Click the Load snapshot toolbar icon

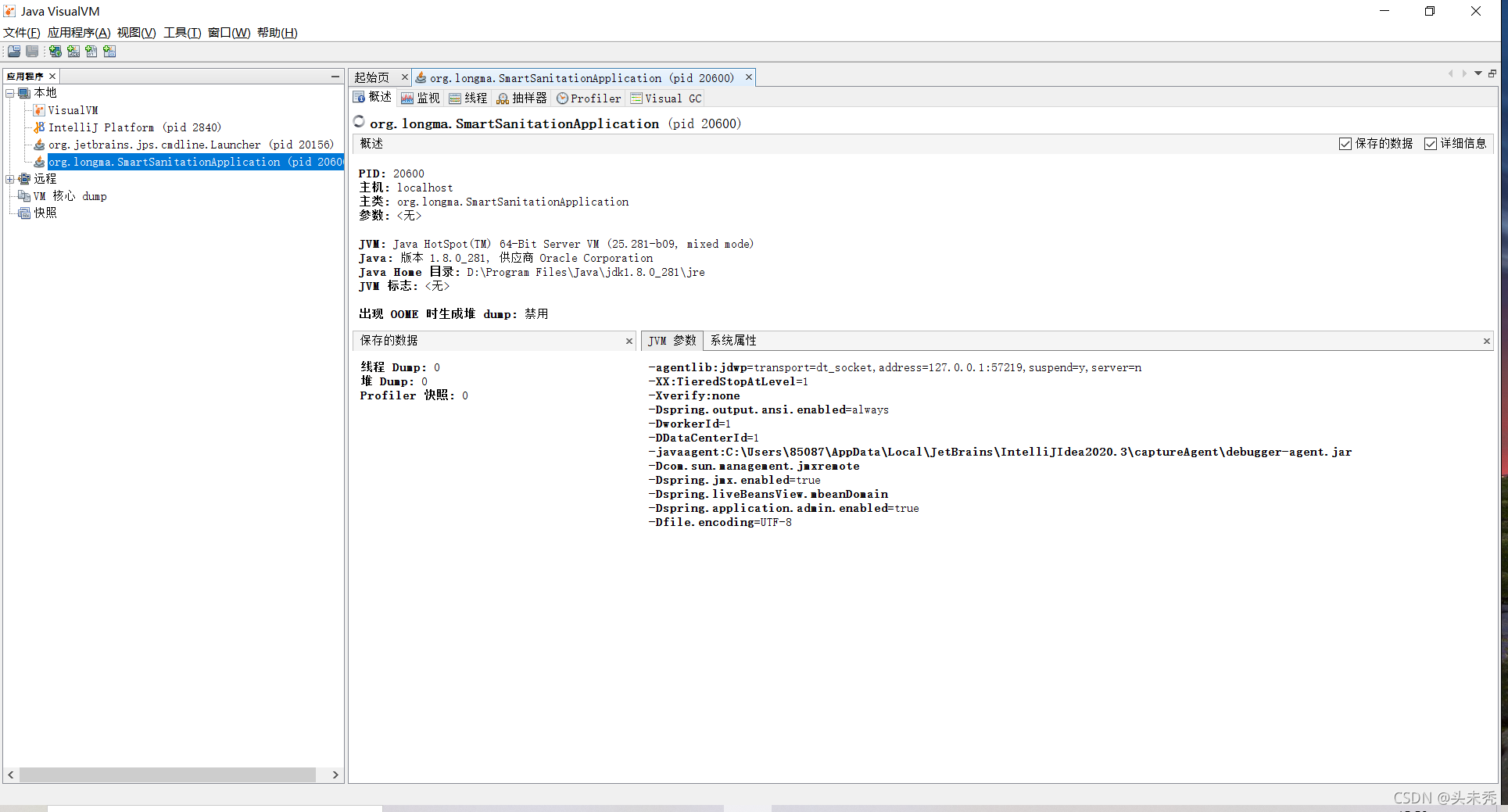coord(14,52)
